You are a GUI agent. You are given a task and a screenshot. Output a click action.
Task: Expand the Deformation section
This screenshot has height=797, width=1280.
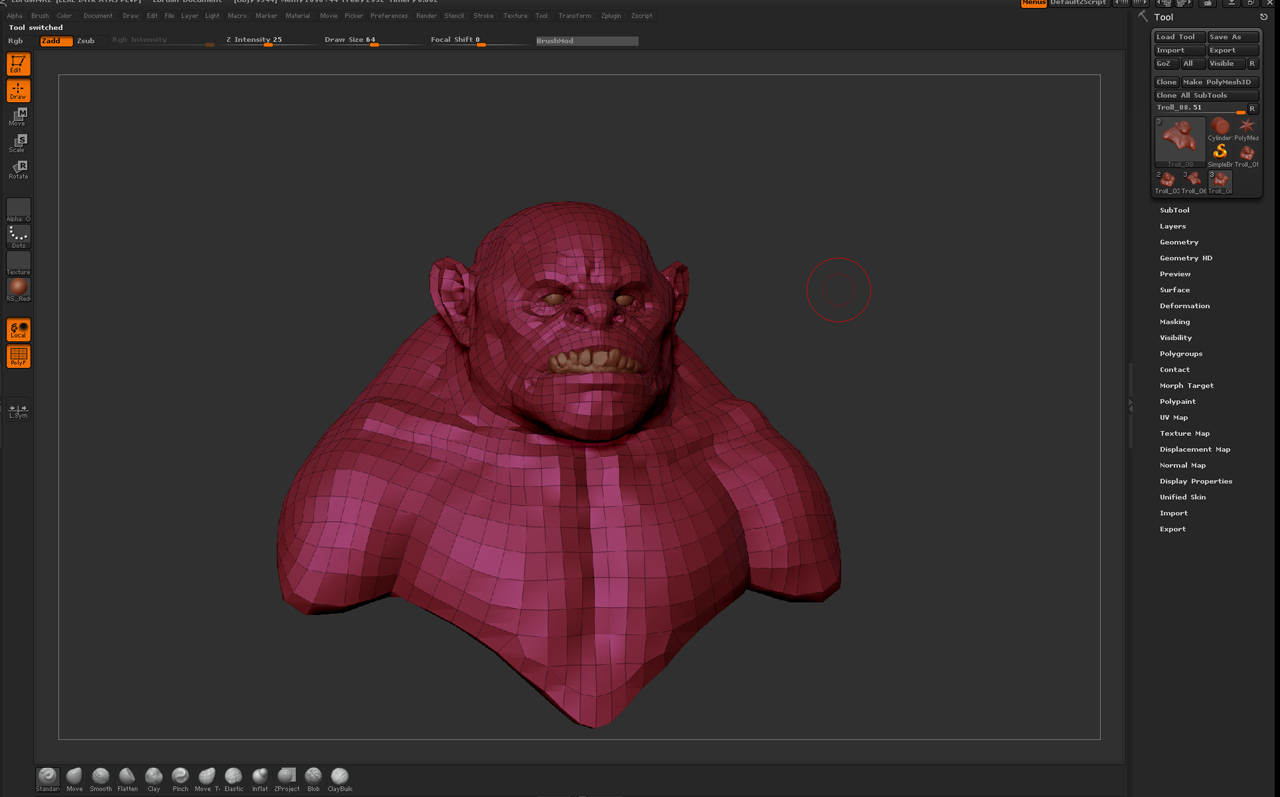1184,306
